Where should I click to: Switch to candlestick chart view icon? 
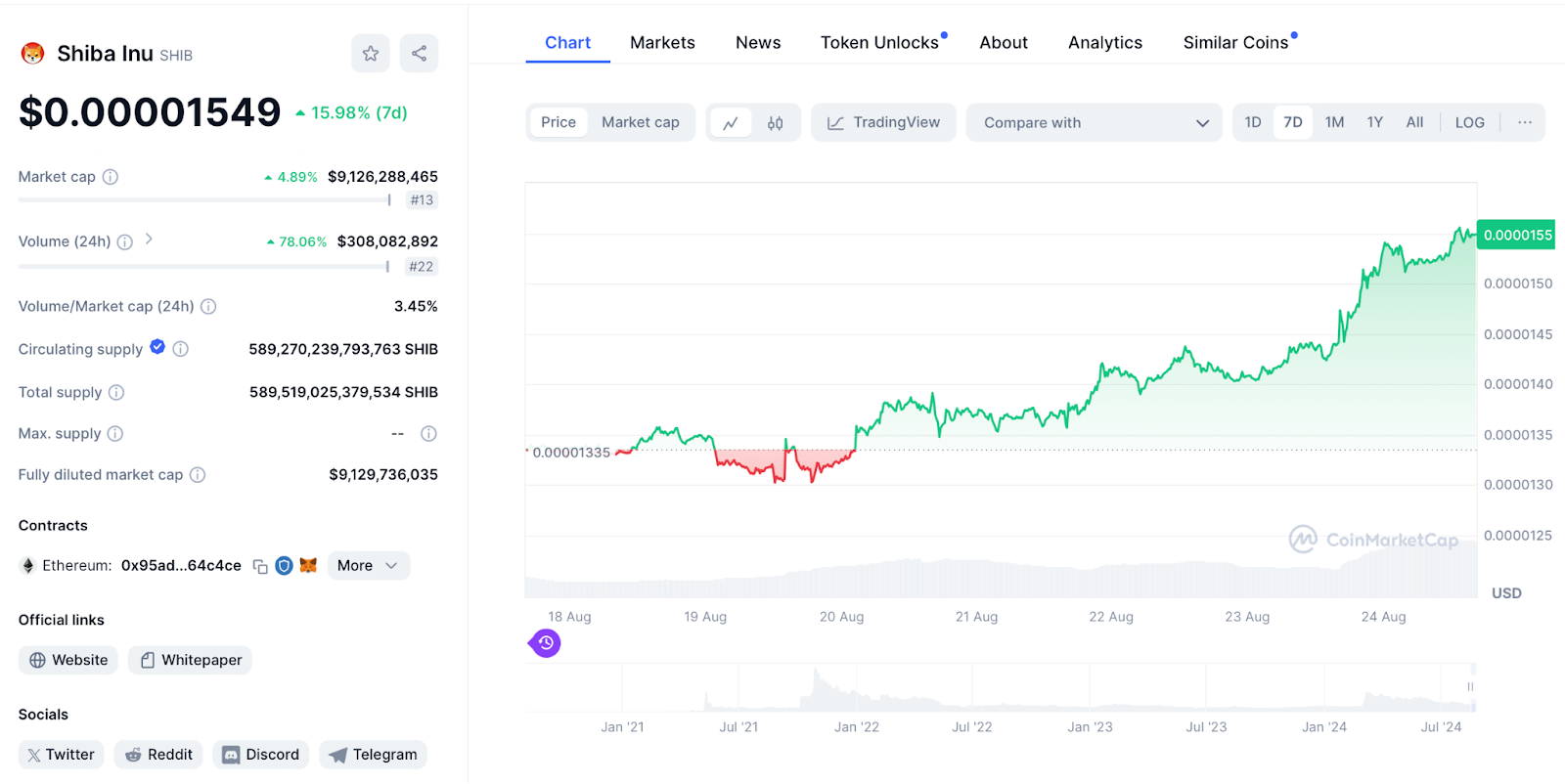tap(776, 123)
